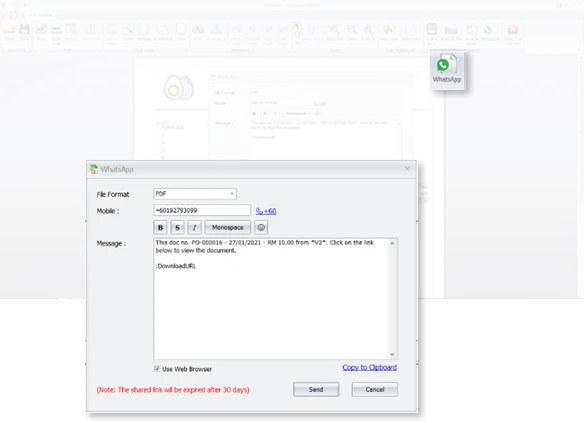Click the Send button
The image size is (584, 423).
(x=316, y=389)
